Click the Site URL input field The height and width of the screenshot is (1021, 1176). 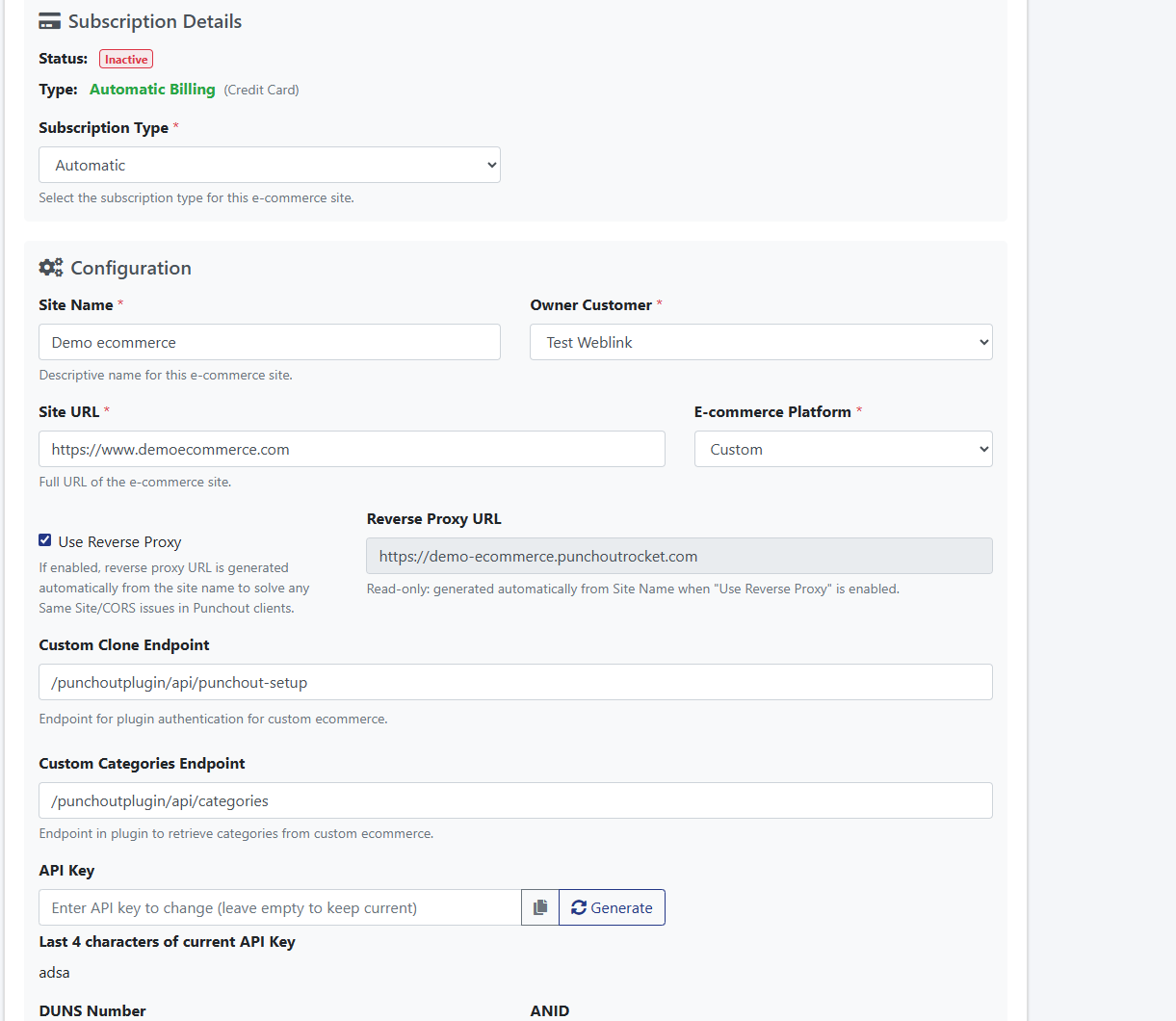(x=352, y=449)
